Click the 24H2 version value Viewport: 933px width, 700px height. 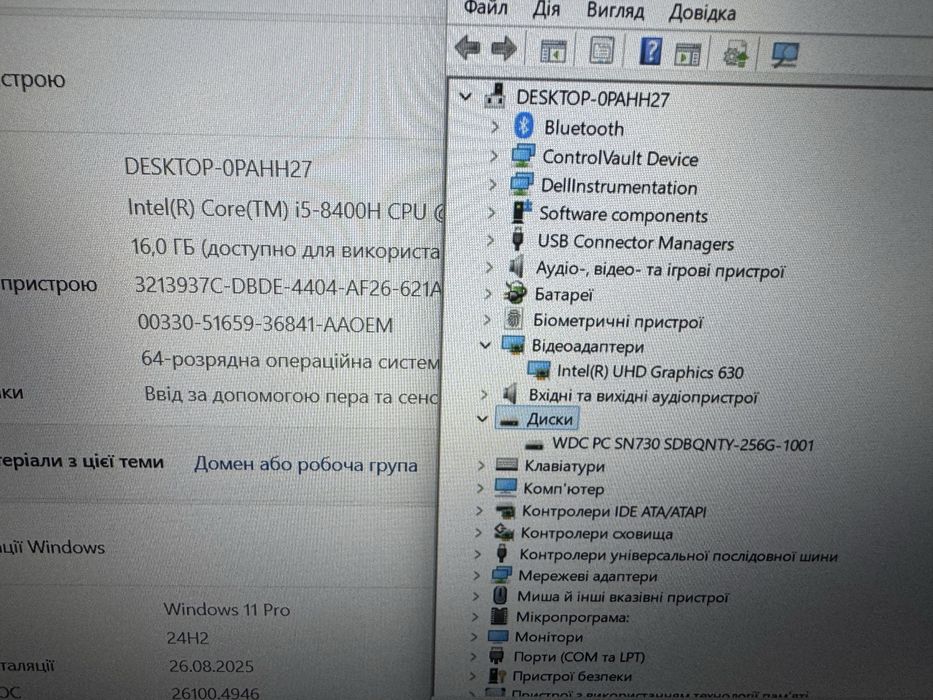(187, 638)
